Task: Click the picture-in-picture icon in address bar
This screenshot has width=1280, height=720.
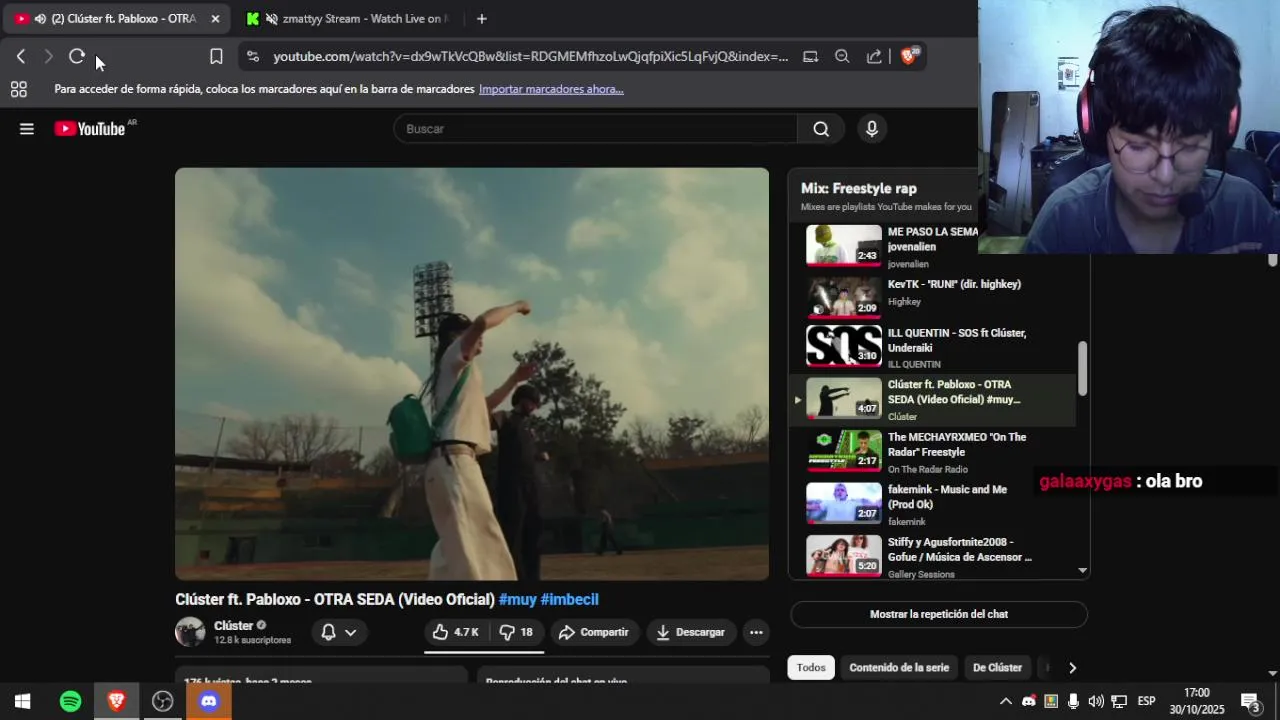Action: (810, 57)
